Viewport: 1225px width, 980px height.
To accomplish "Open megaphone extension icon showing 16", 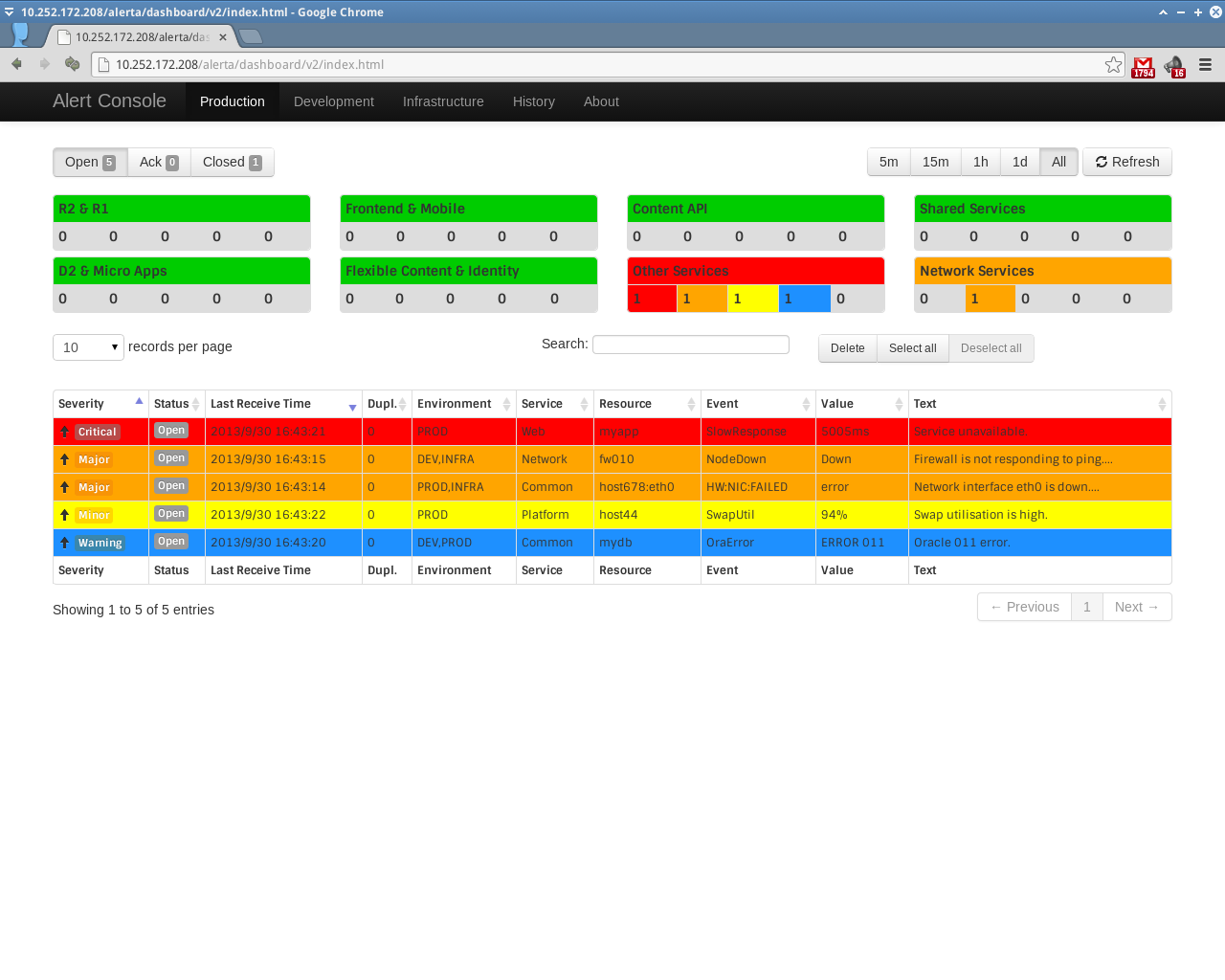I will pyautogui.click(x=1174, y=66).
